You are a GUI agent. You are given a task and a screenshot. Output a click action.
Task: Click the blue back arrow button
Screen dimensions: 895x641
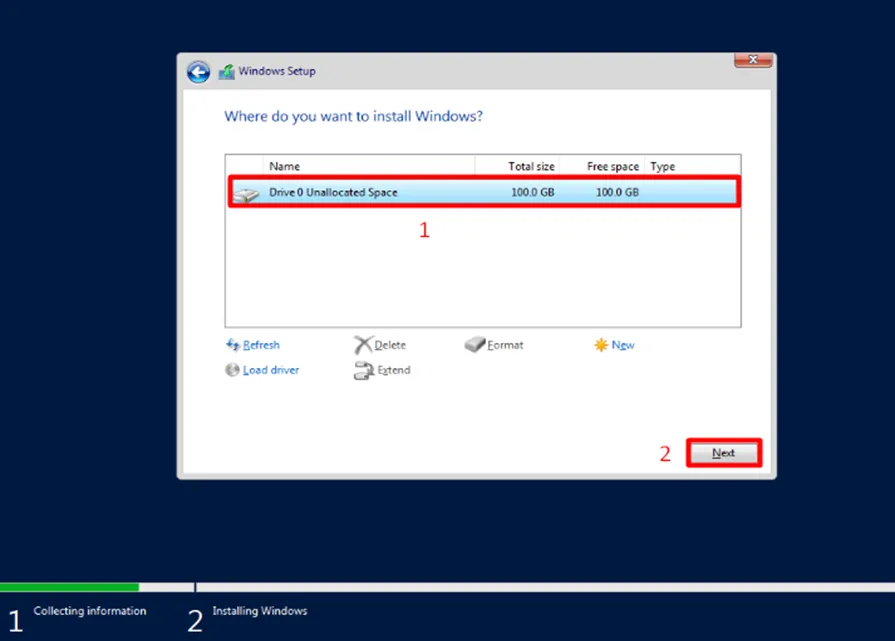coord(198,72)
